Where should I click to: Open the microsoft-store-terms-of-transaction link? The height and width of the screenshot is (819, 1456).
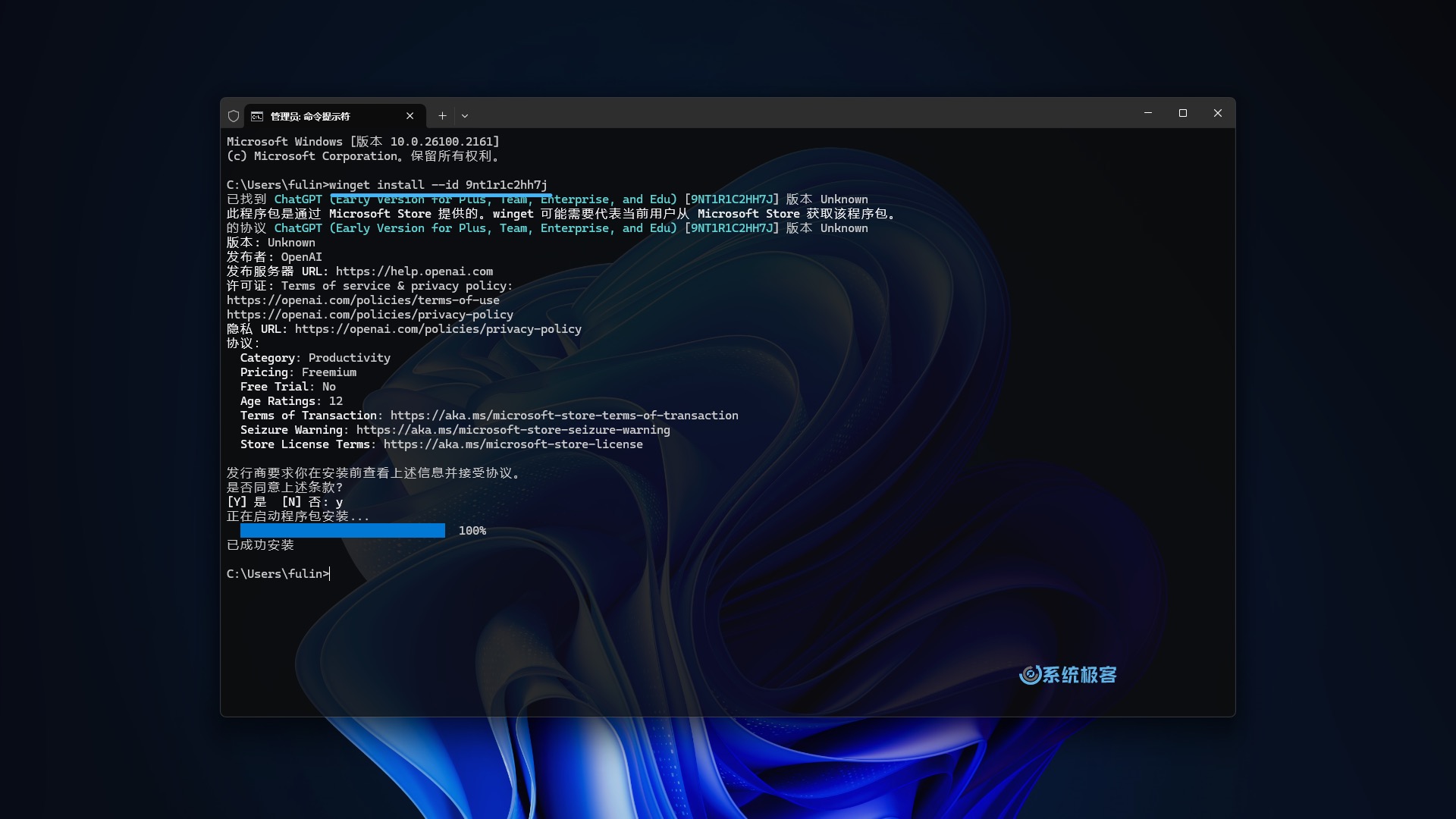pyautogui.click(x=564, y=416)
